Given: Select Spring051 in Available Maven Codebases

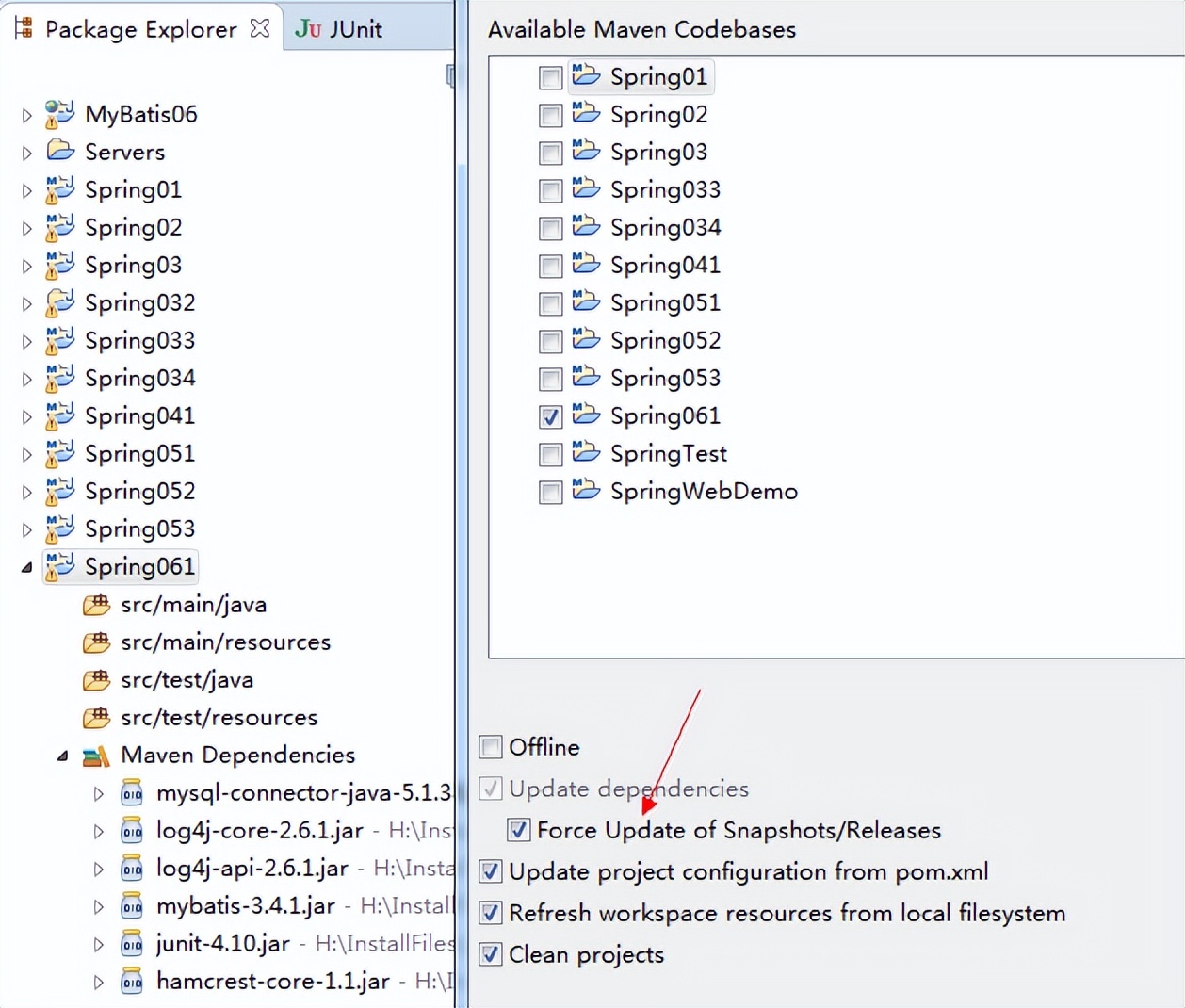Looking at the screenshot, I should [665, 303].
